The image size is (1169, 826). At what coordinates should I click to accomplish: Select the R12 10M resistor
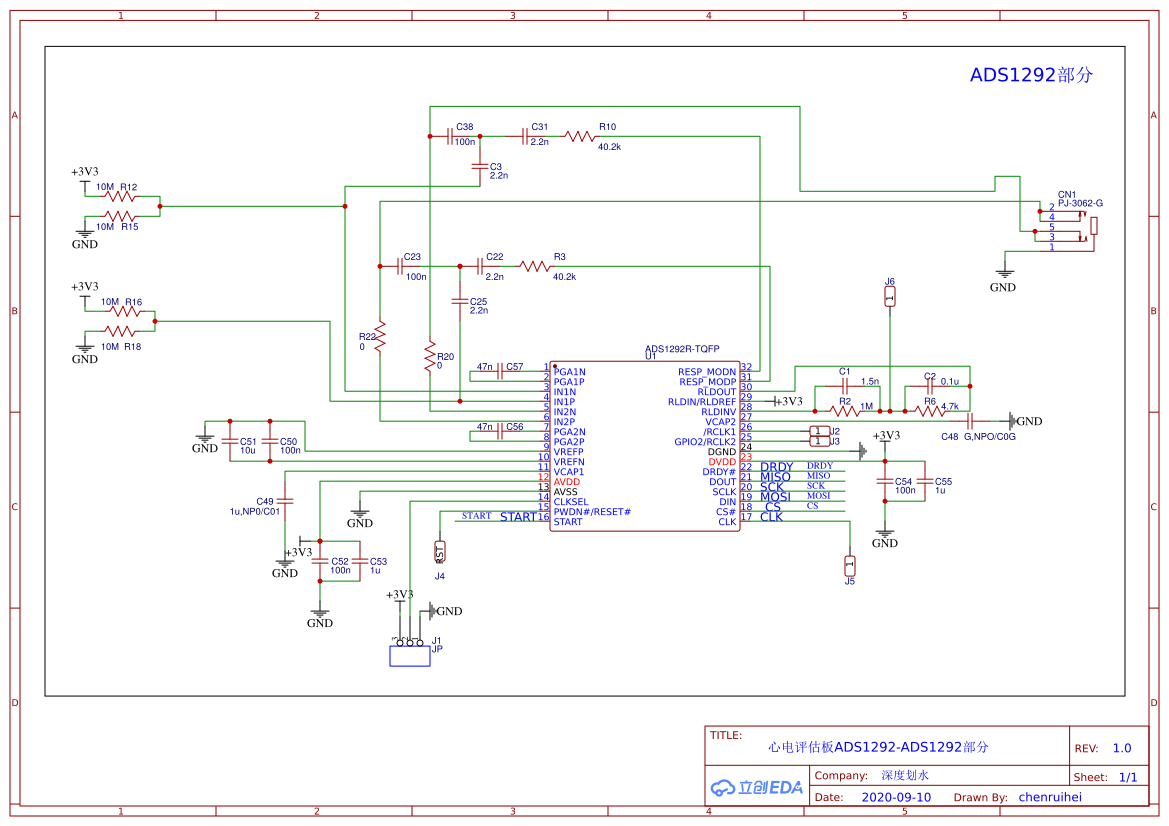(120, 197)
